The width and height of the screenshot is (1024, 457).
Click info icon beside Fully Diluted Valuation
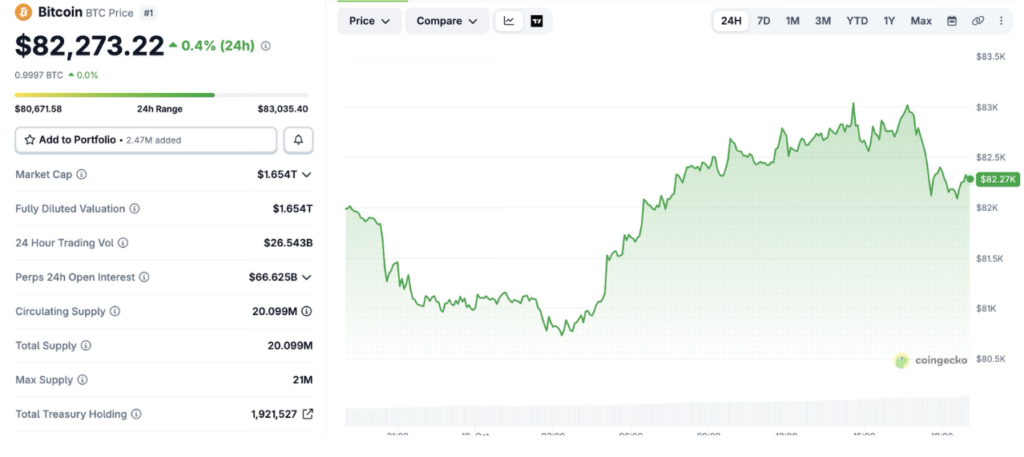(x=134, y=209)
